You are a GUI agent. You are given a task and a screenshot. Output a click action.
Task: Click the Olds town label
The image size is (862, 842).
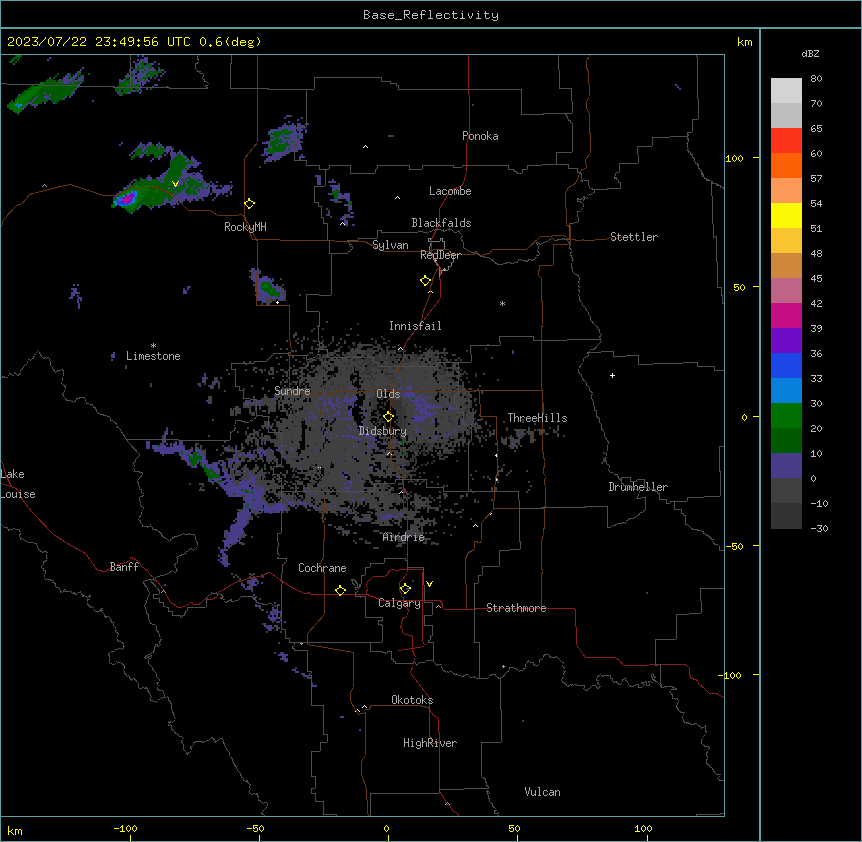pyautogui.click(x=388, y=394)
